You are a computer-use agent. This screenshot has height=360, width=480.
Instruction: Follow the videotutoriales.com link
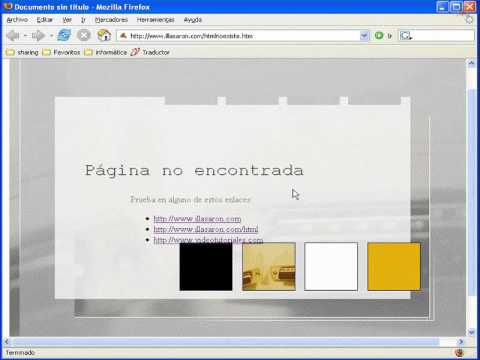click(208, 240)
